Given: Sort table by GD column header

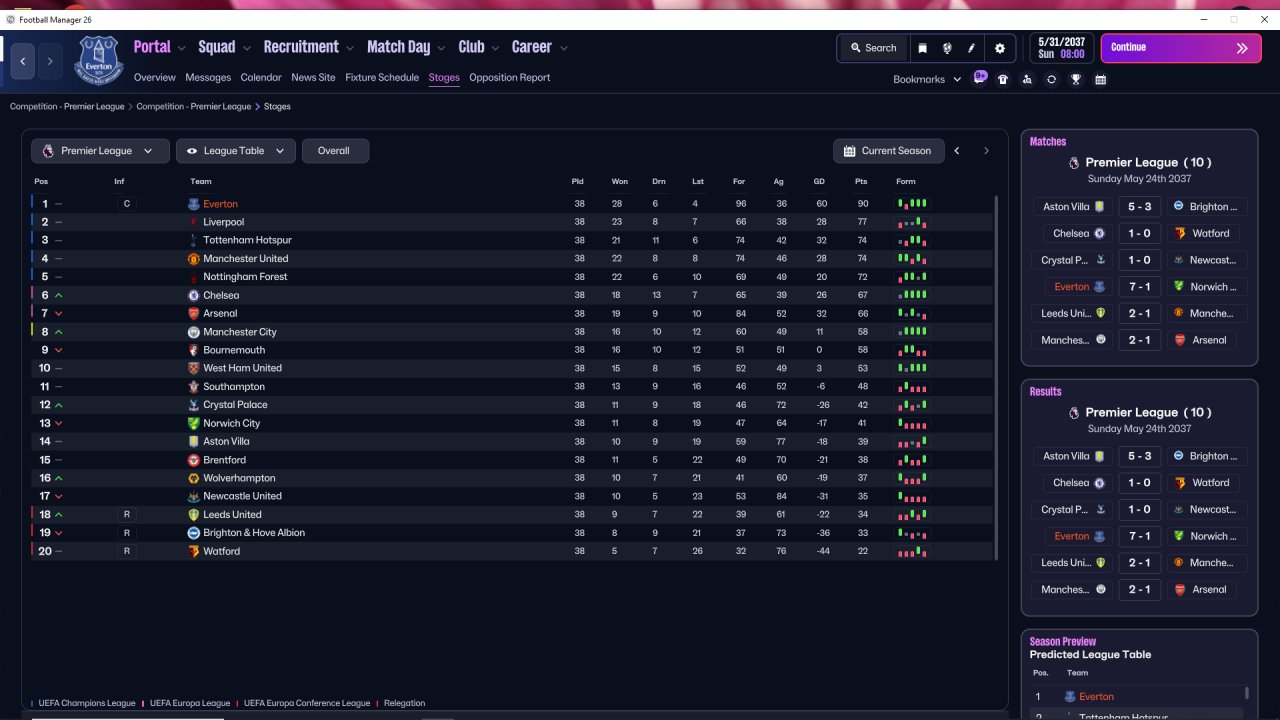Looking at the screenshot, I should 819,181.
